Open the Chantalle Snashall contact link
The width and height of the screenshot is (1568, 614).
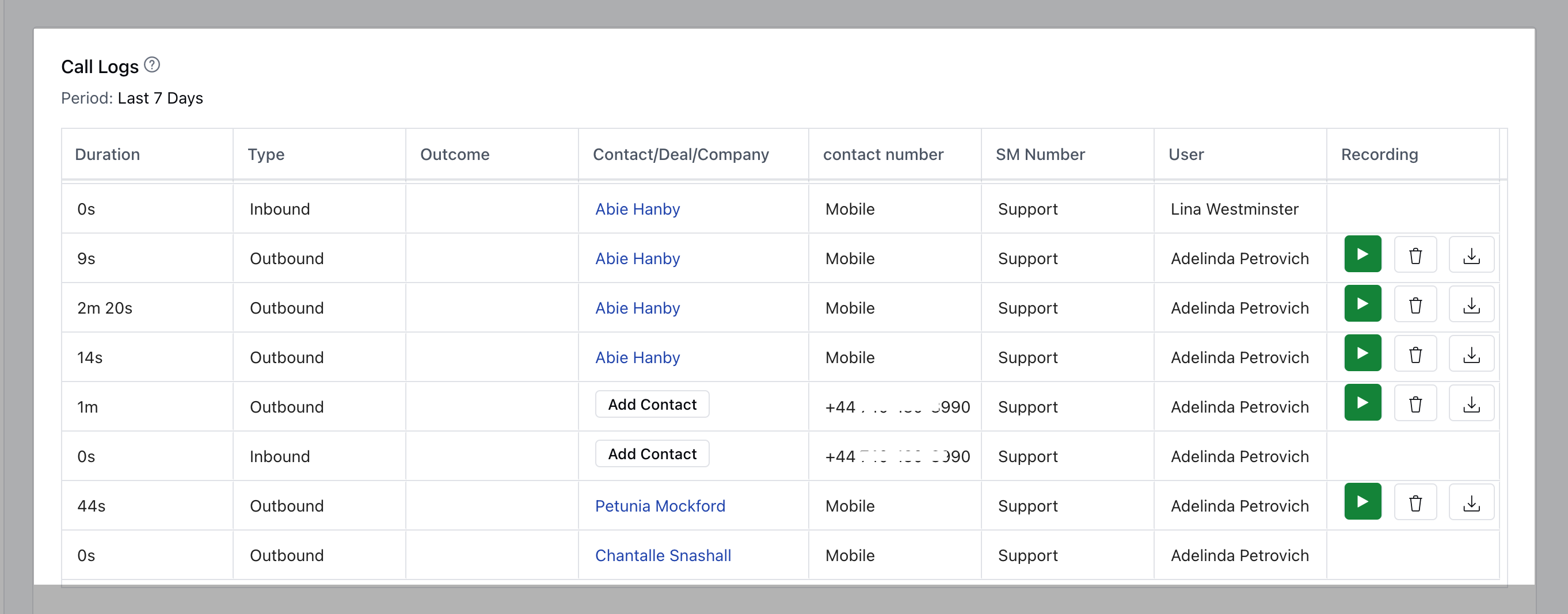(663, 555)
